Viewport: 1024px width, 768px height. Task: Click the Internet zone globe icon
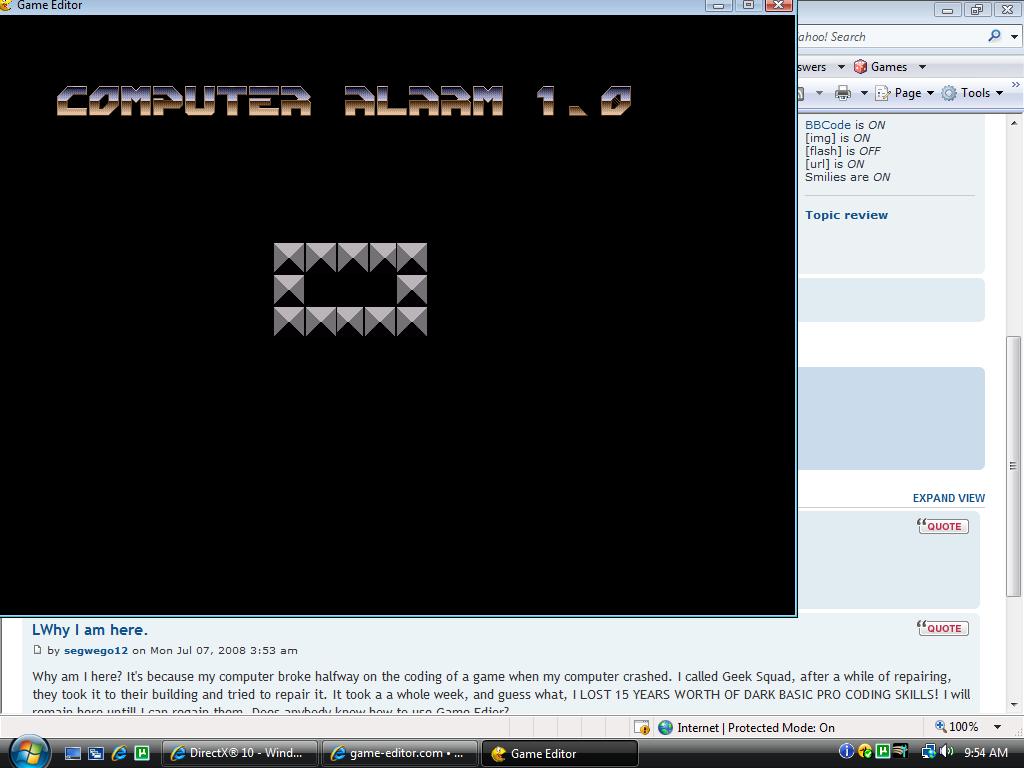pyautogui.click(x=665, y=727)
